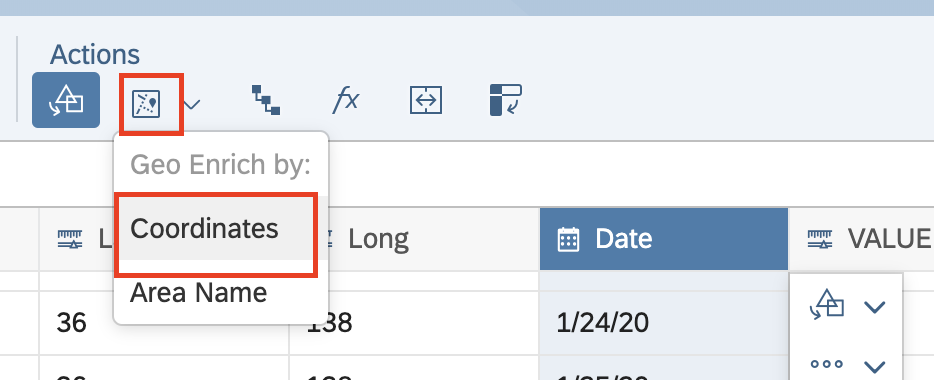Expand chevron beside the three-dots icon
Image resolution: width=934 pixels, height=380 pixels.
pyautogui.click(x=874, y=365)
